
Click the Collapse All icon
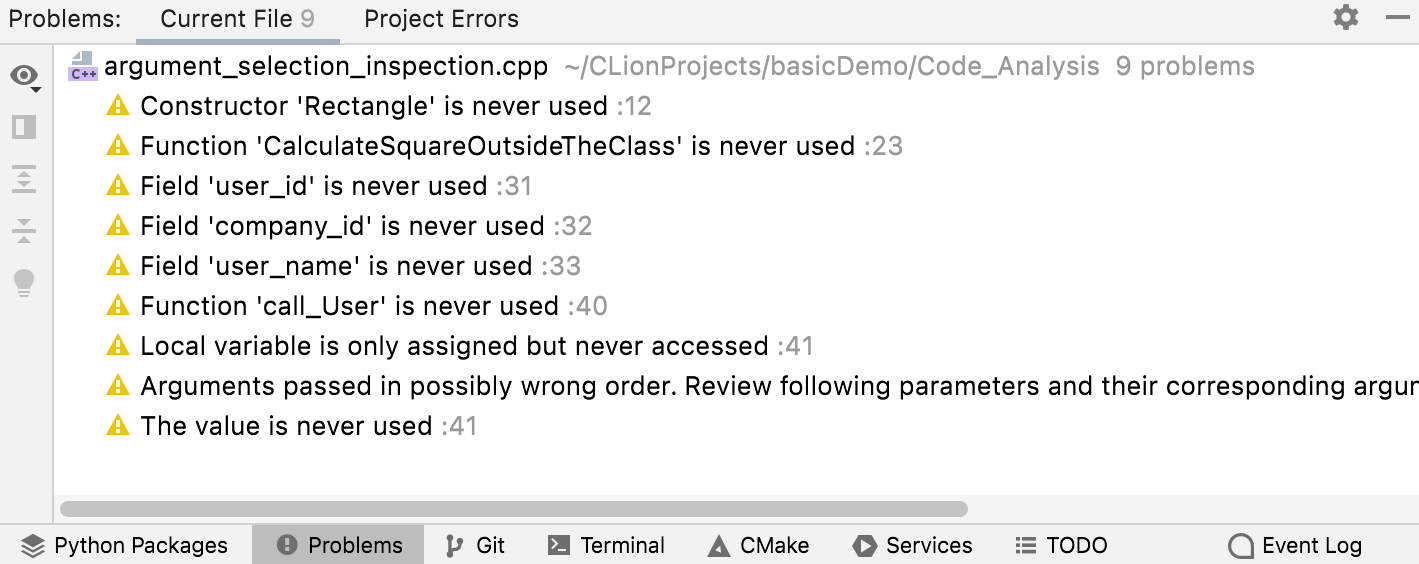pos(24,231)
